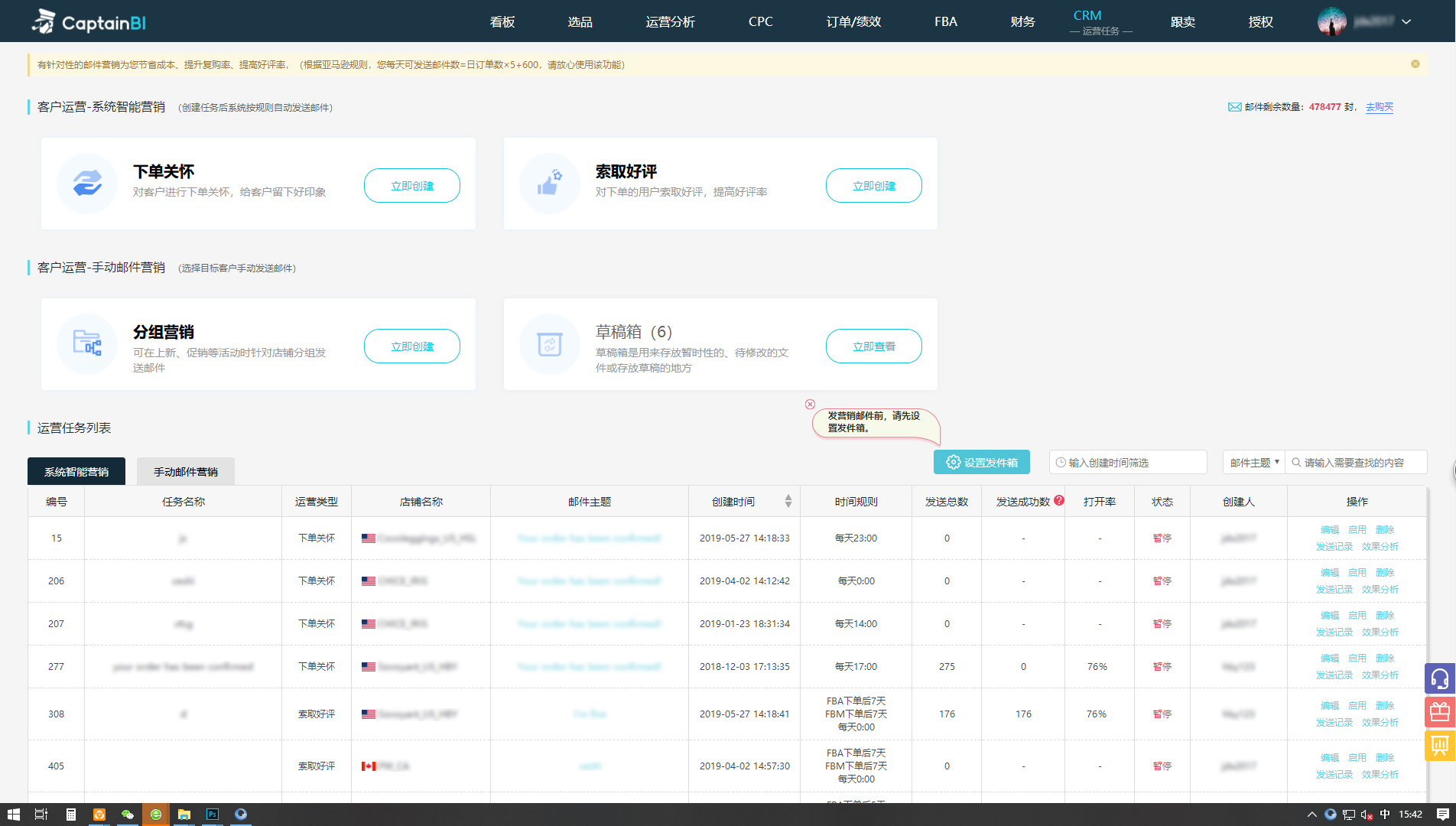Click the clock icon in creation time filter
Screen dimensions: 1456x826
pos(1061,462)
